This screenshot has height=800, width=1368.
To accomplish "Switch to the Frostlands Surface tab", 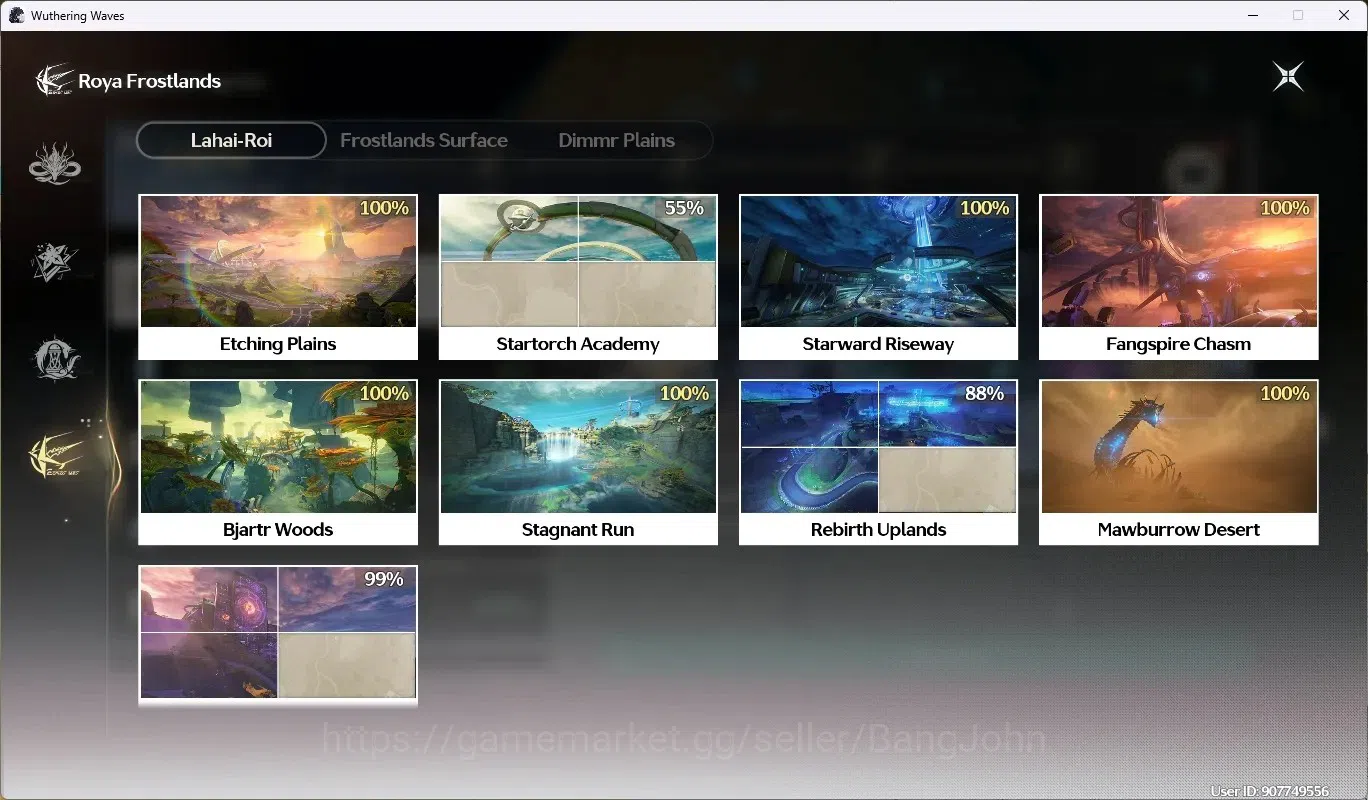I will (424, 140).
